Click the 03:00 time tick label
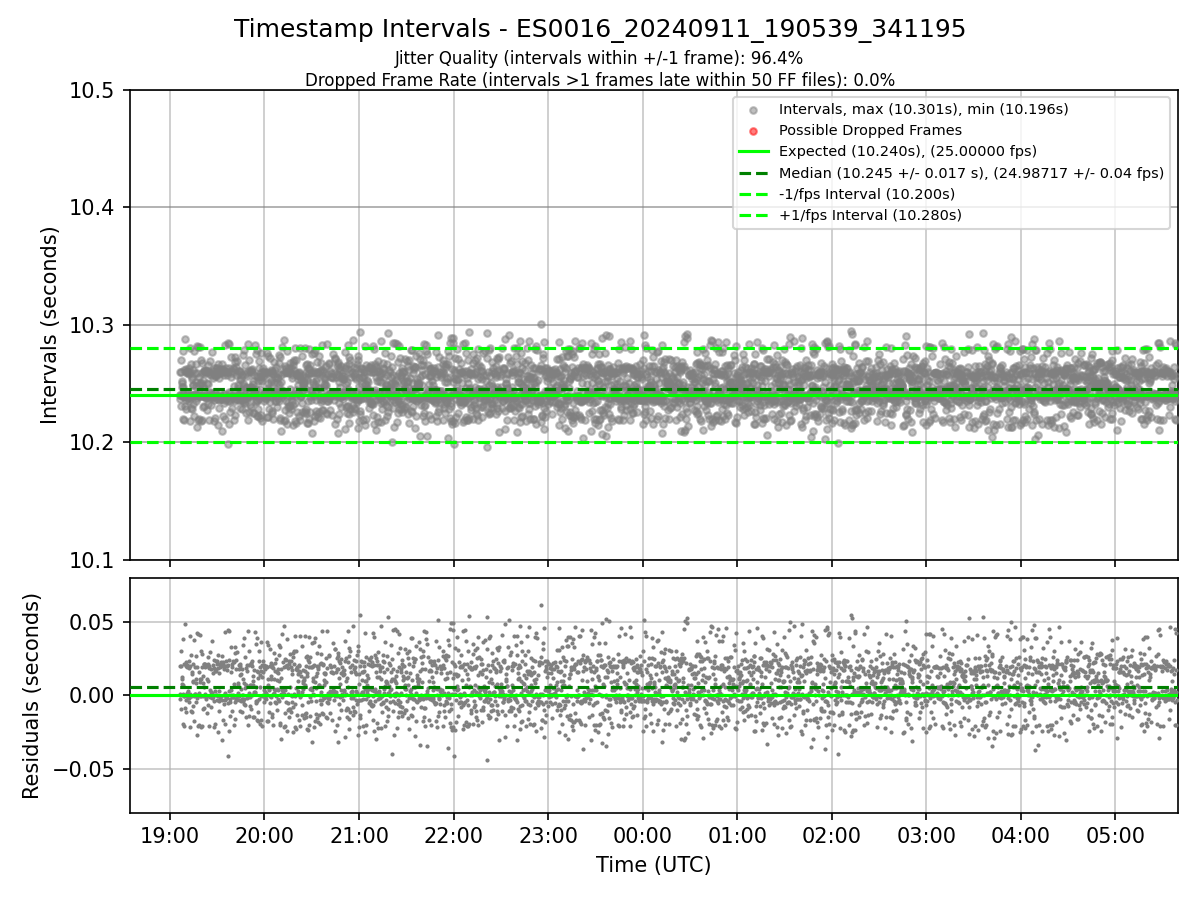 (926, 835)
